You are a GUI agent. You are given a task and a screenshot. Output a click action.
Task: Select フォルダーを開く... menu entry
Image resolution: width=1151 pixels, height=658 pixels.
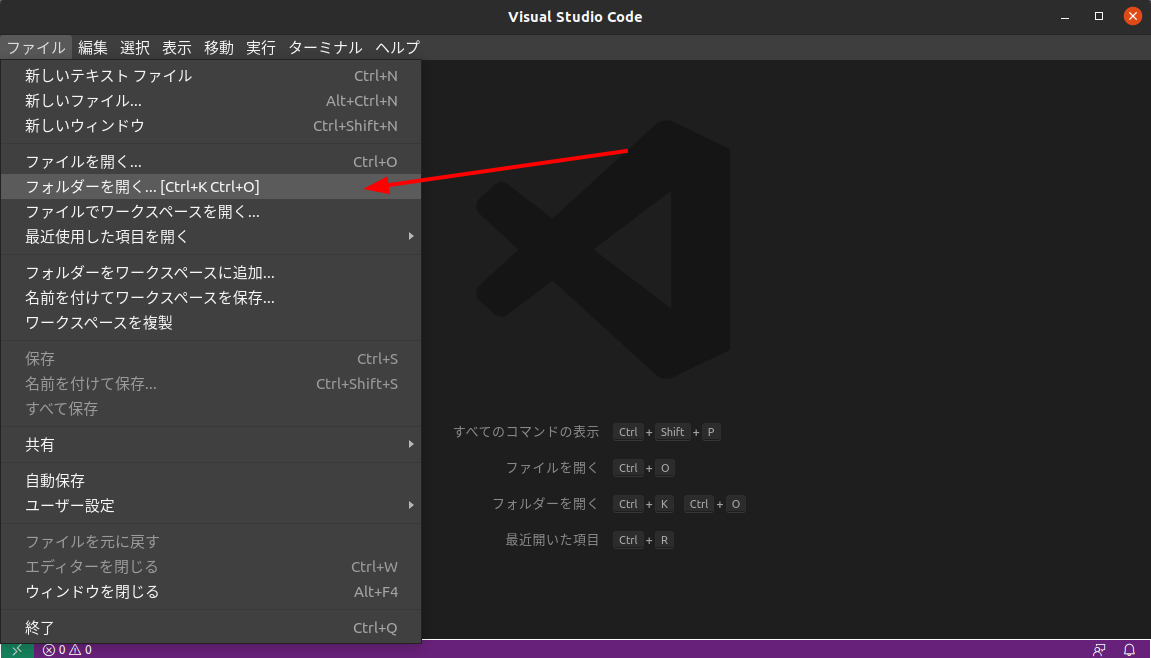[x=211, y=187]
